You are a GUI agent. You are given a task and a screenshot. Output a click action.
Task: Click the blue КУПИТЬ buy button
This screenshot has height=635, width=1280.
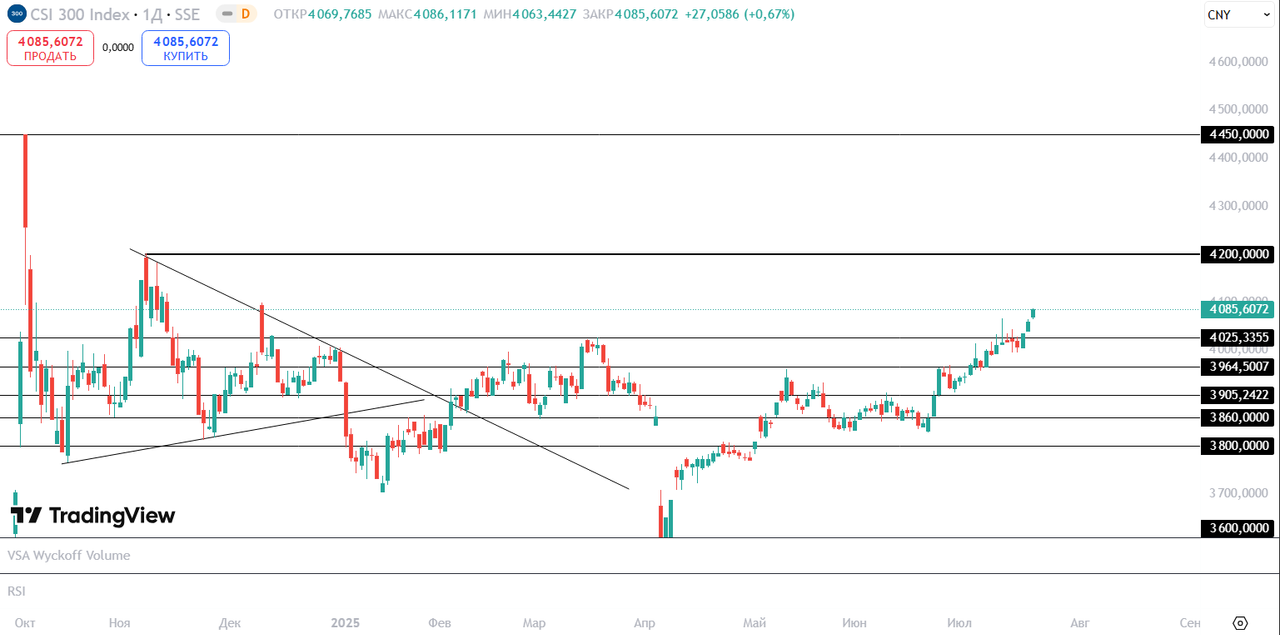point(186,48)
